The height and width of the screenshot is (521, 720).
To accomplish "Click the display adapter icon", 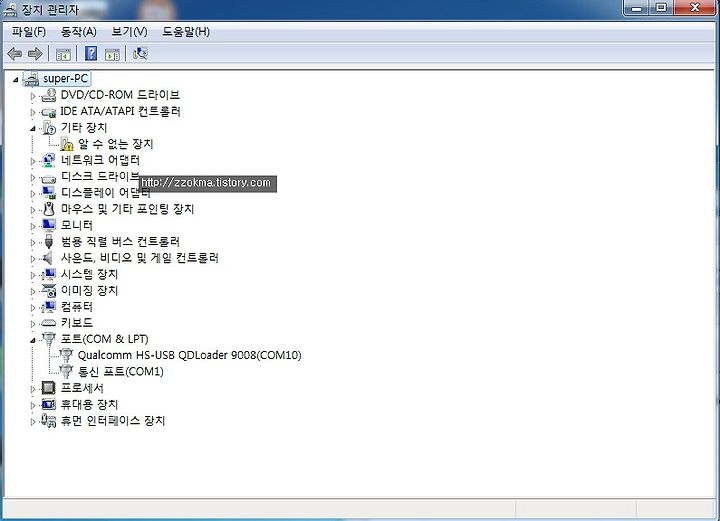I will (49, 193).
